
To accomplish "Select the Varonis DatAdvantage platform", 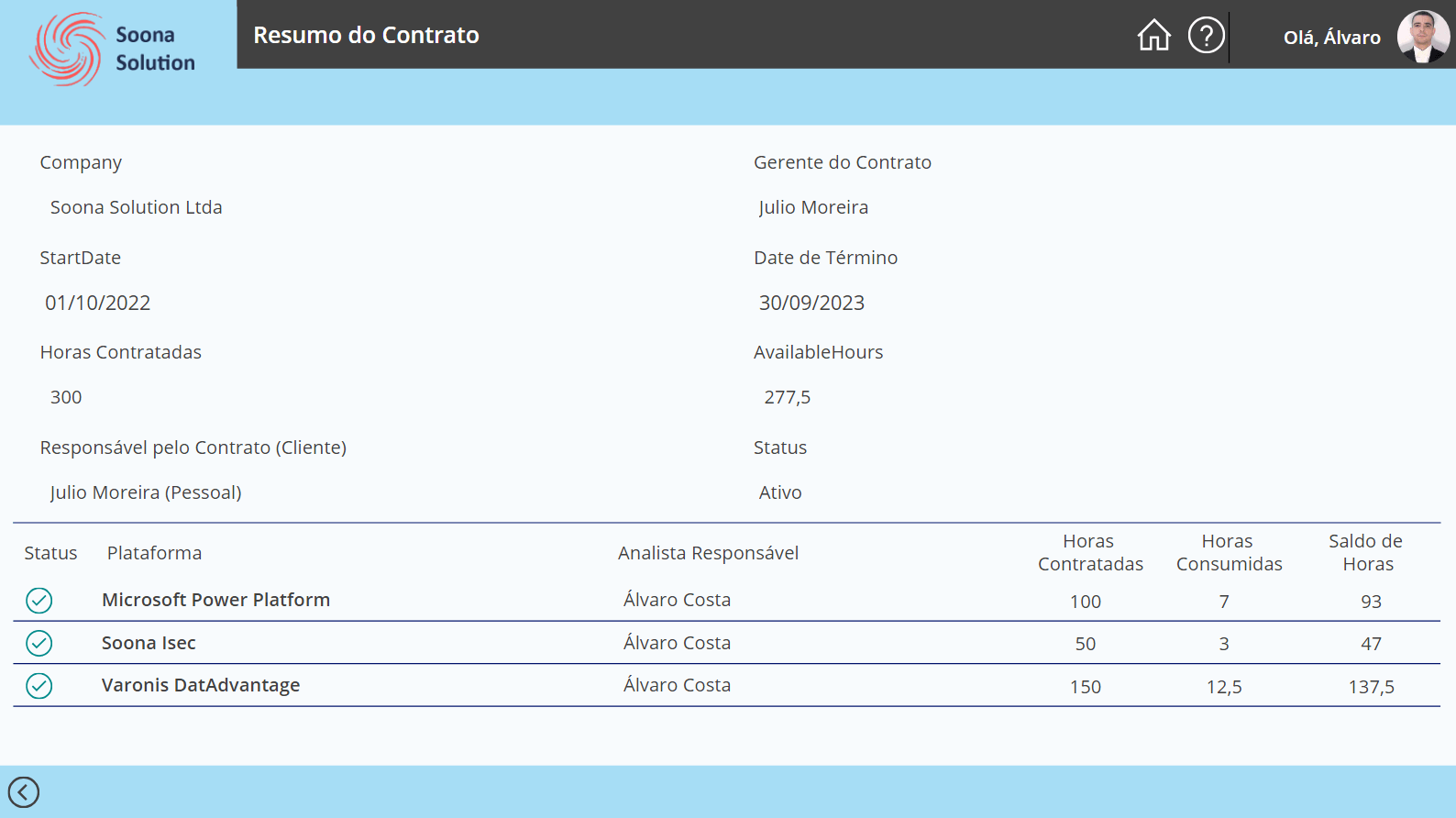I will (201, 685).
